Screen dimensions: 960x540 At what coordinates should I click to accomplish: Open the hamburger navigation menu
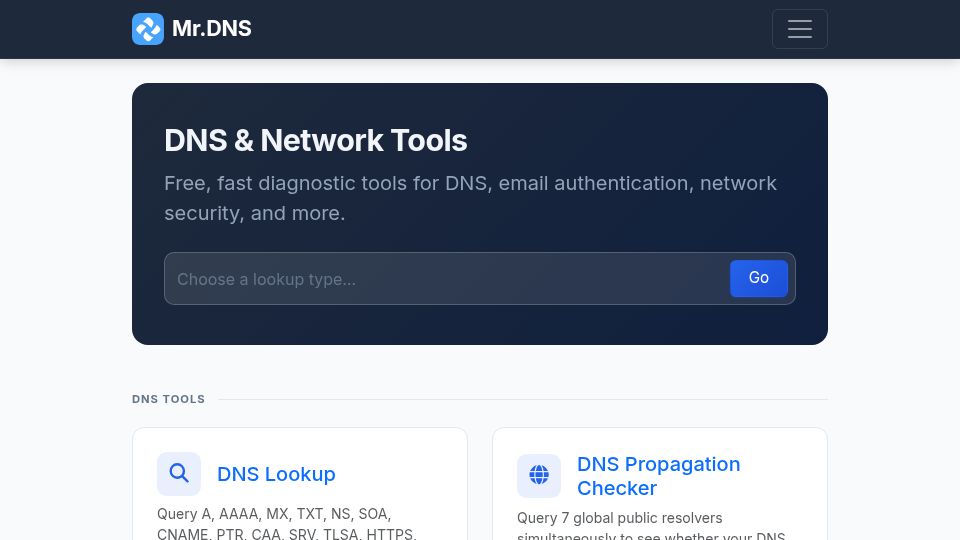point(800,29)
